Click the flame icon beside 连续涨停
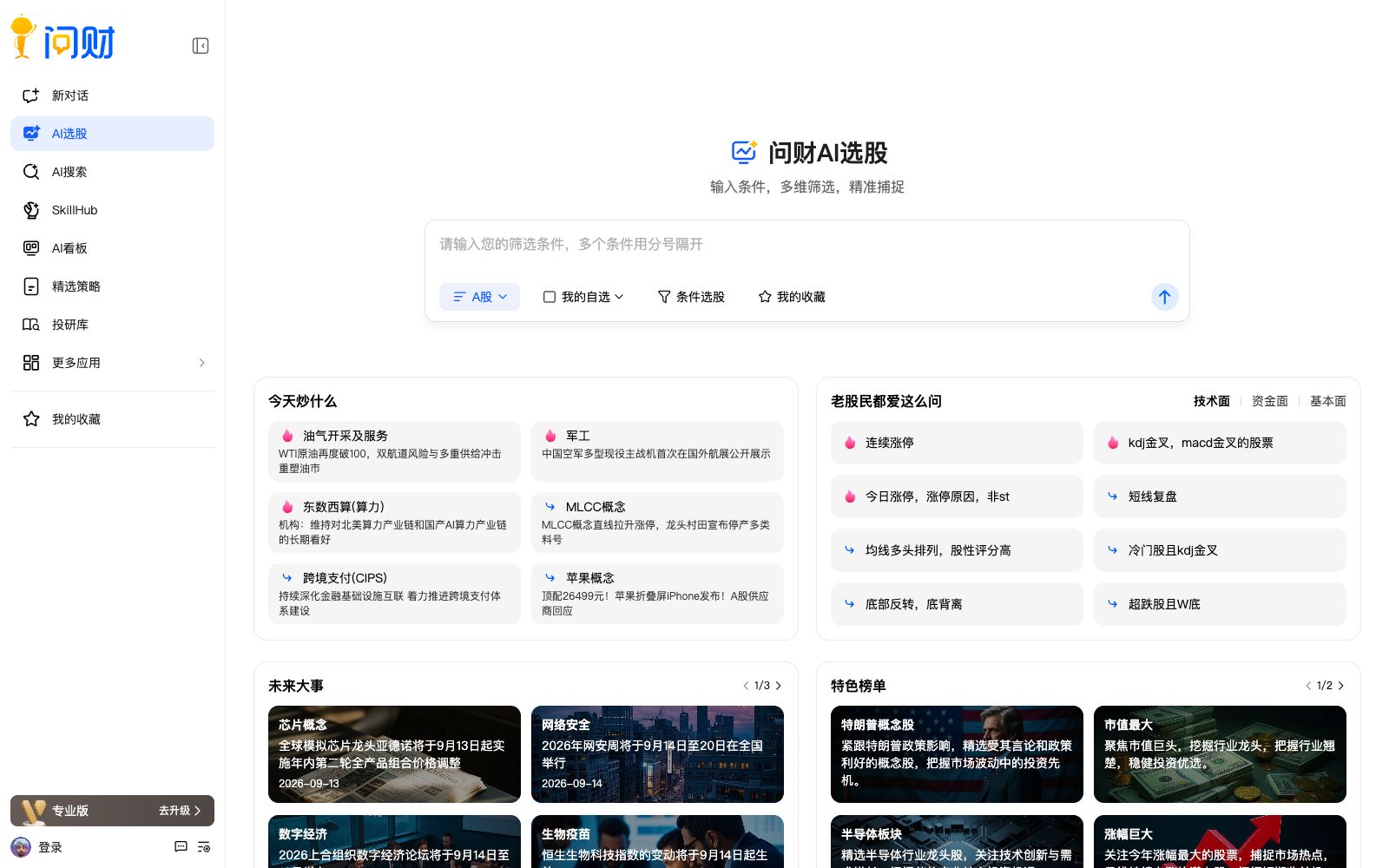 (850, 443)
